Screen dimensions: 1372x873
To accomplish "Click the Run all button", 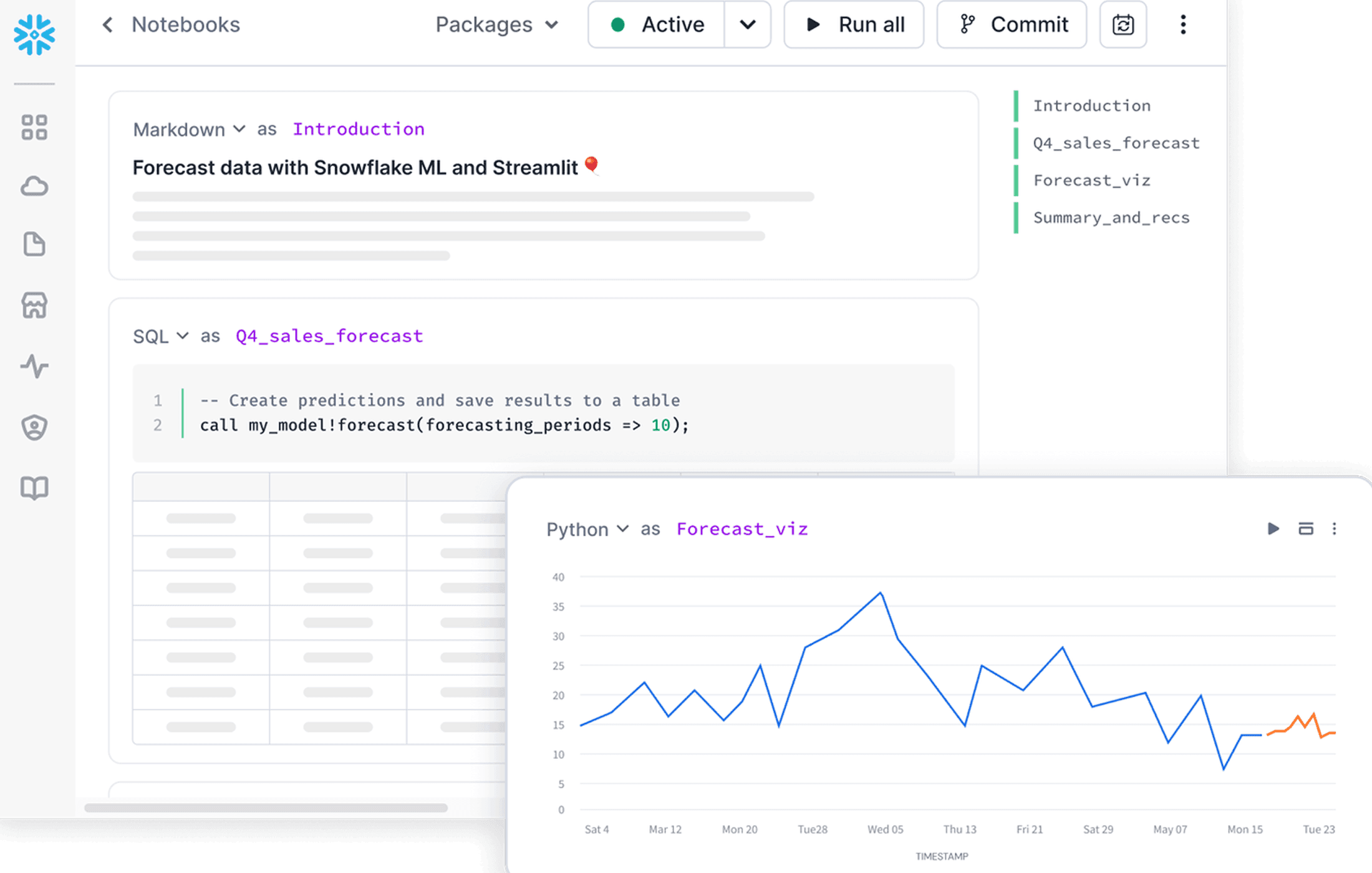I will click(854, 25).
